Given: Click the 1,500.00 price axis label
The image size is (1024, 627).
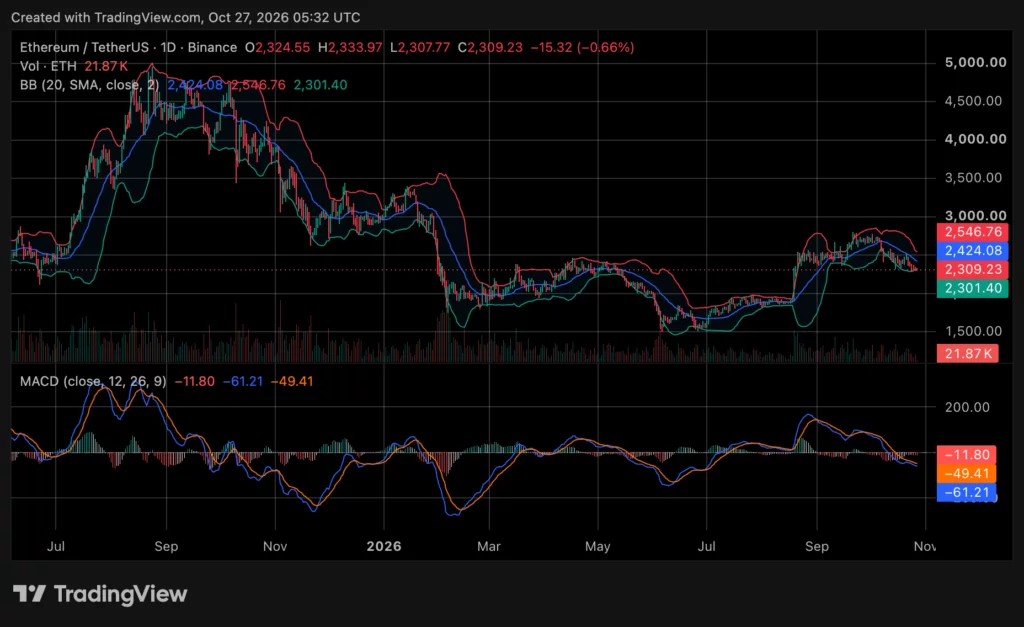Looking at the screenshot, I should click(x=973, y=330).
